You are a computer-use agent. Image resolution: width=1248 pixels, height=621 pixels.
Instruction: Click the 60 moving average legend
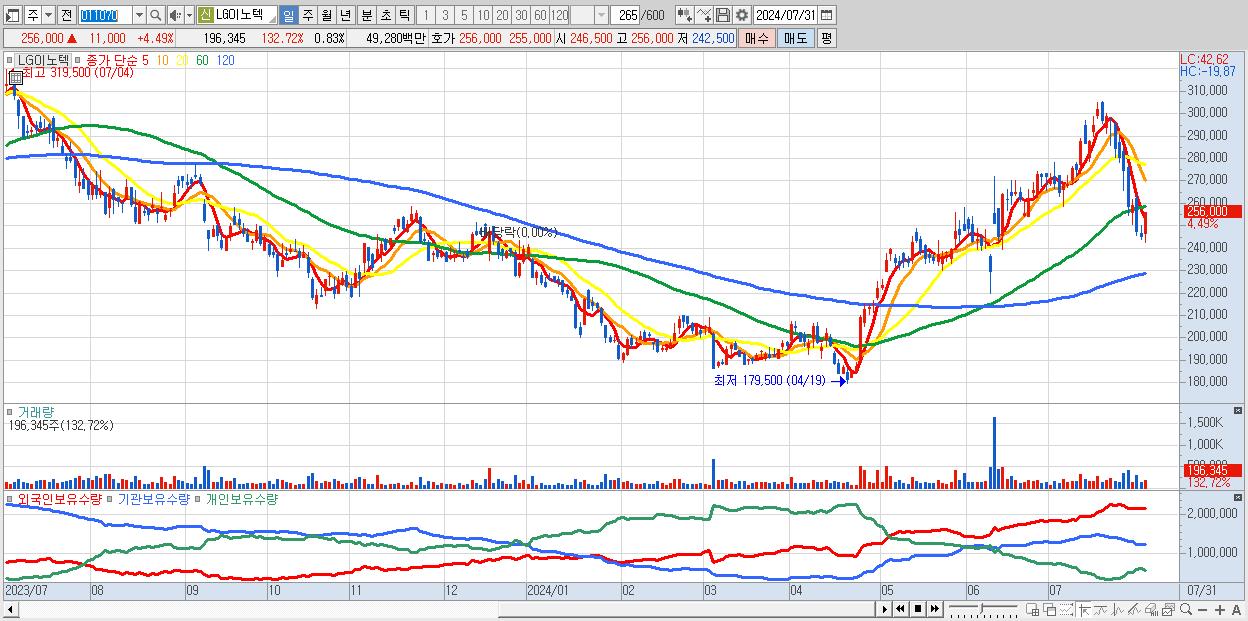tap(202, 60)
